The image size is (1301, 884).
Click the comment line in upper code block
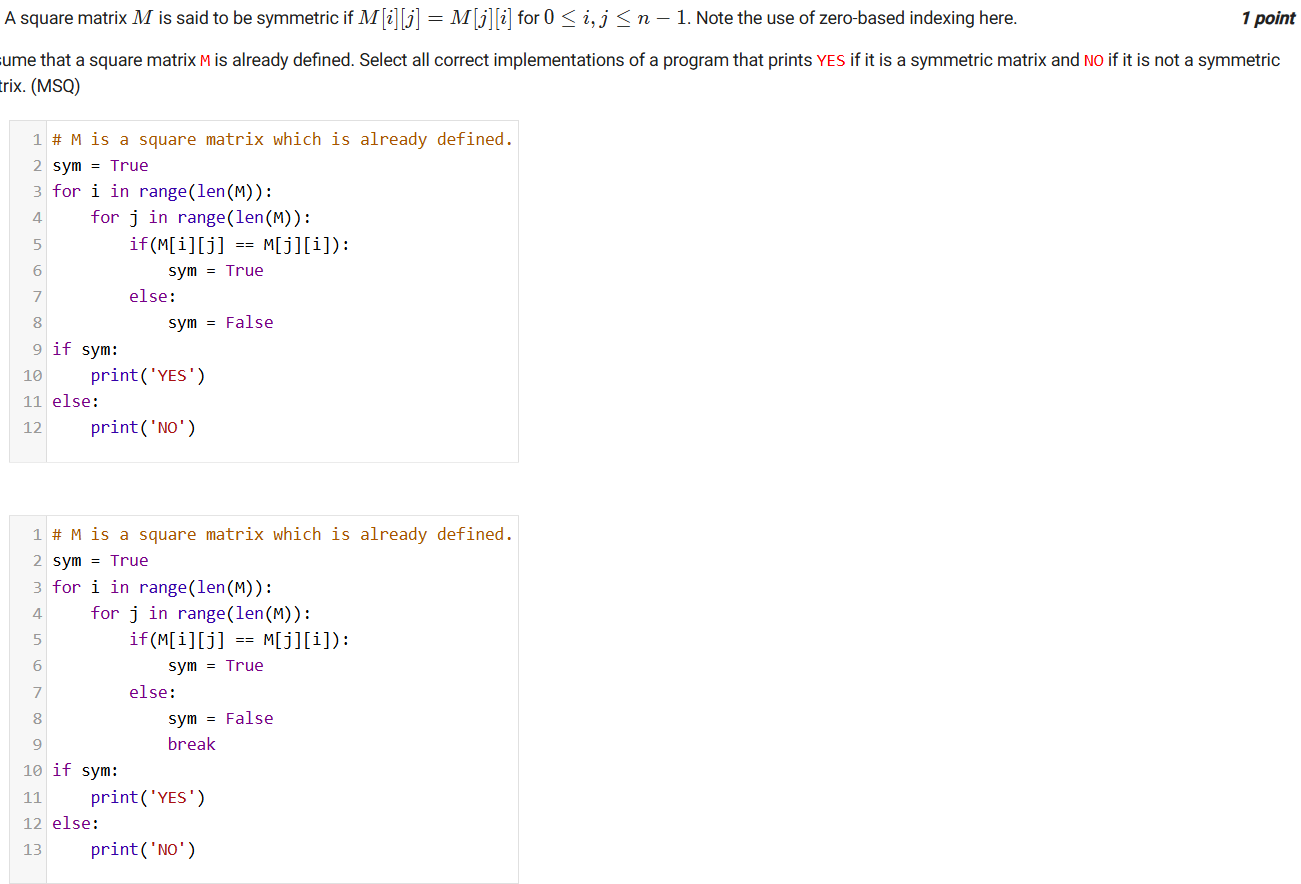tap(282, 139)
